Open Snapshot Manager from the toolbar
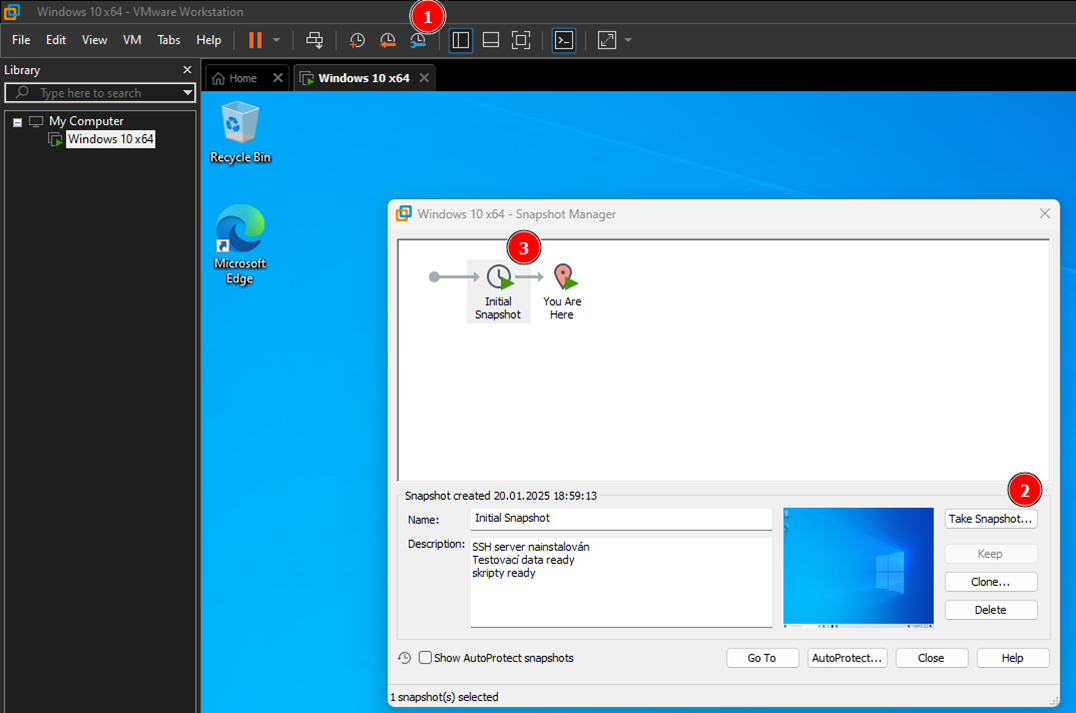 click(418, 40)
